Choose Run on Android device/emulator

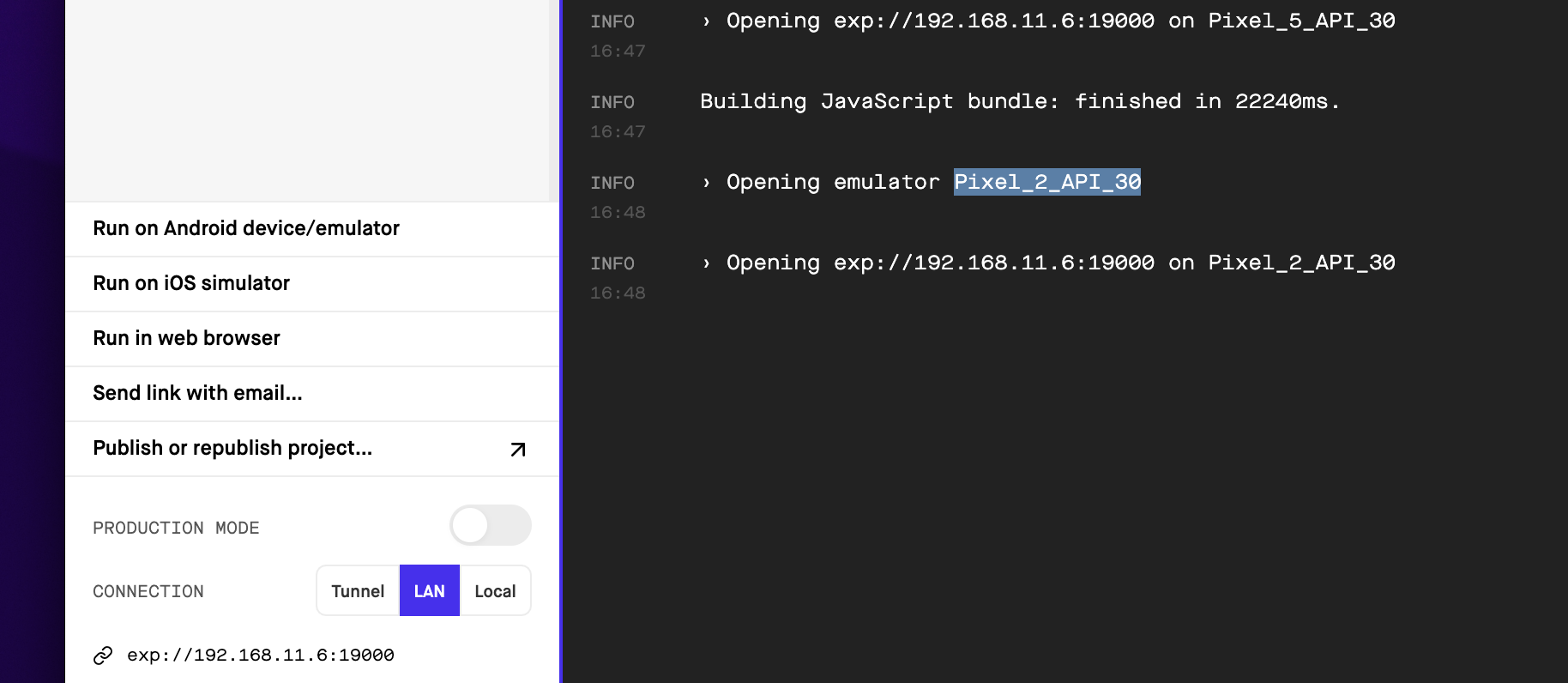click(x=246, y=228)
